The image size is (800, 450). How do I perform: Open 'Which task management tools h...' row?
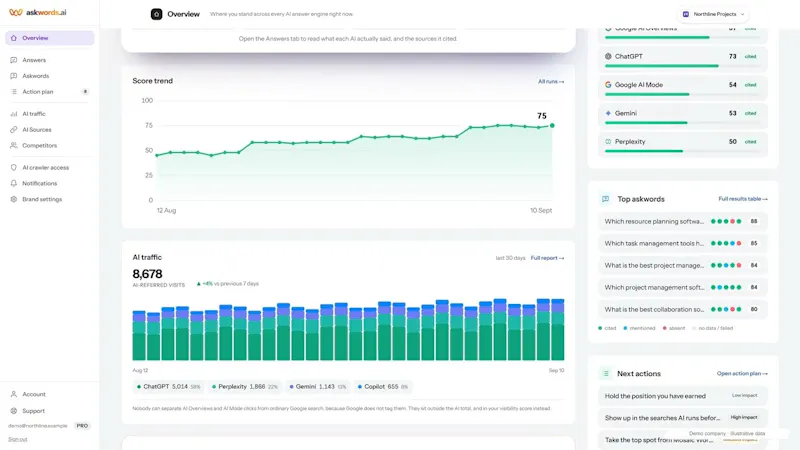click(x=683, y=243)
